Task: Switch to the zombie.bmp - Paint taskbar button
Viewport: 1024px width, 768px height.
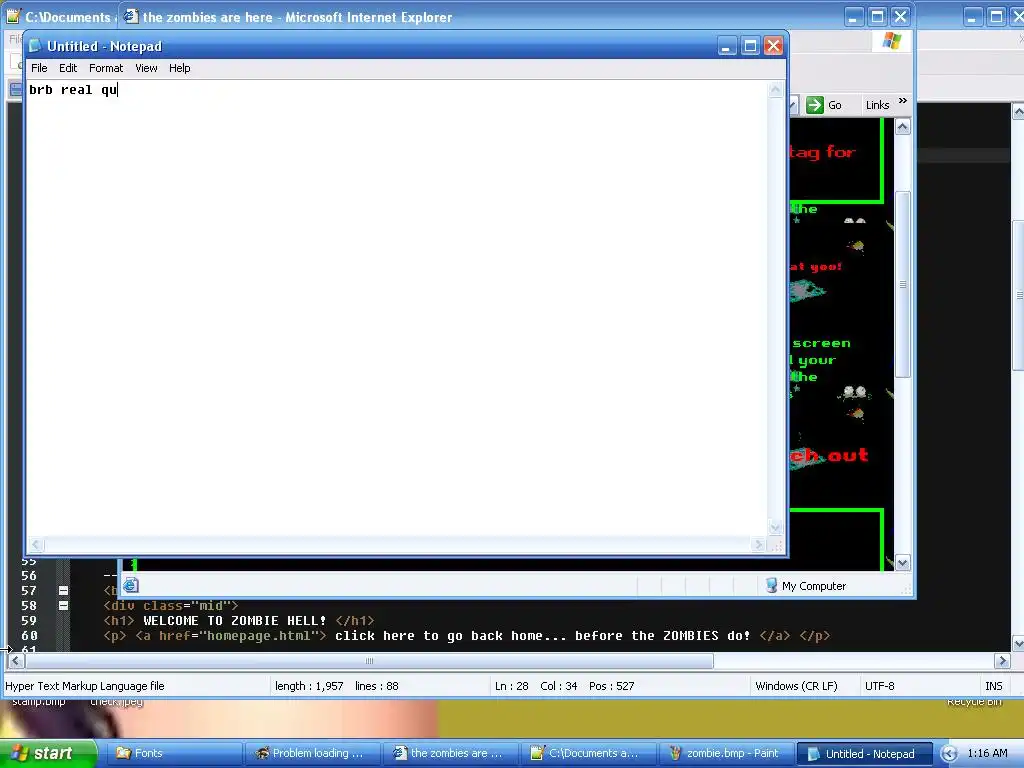Action: coord(728,753)
